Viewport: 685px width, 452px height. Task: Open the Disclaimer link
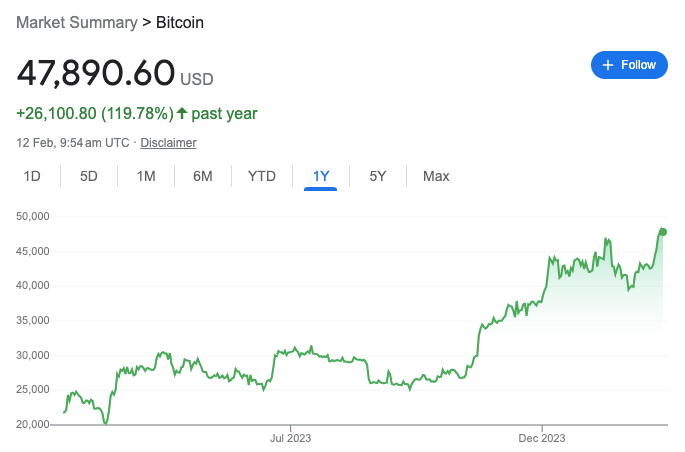click(x=168, y=143)
